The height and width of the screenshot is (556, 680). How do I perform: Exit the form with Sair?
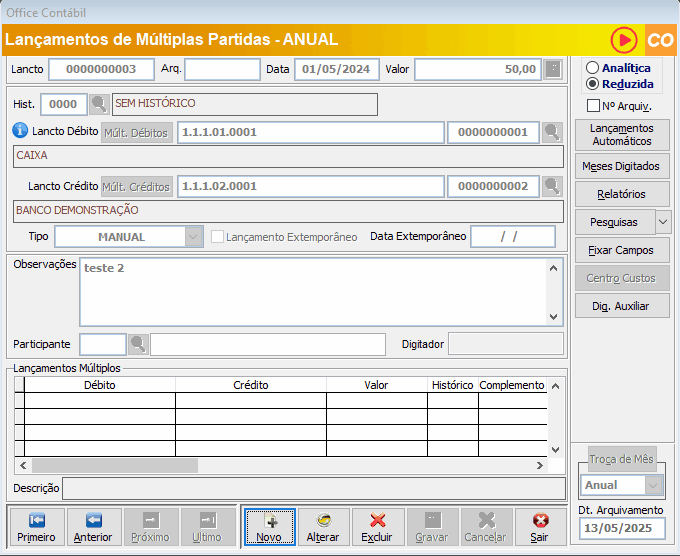(540, 527)
